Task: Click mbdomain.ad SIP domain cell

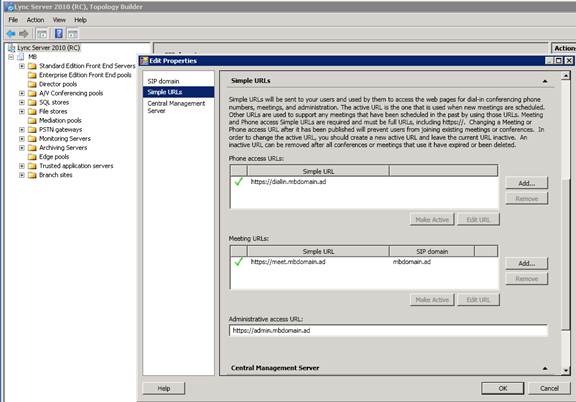Action: (x=412, y=262)
